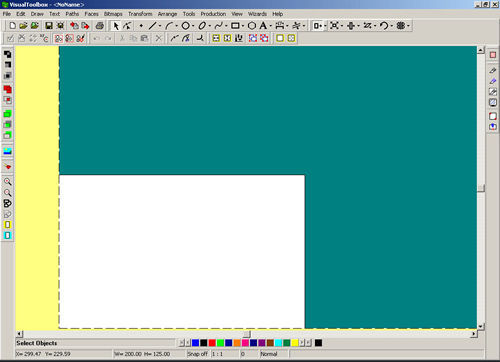Open the Draw menu
The image size is (500, 362).
tap(37, 14)
